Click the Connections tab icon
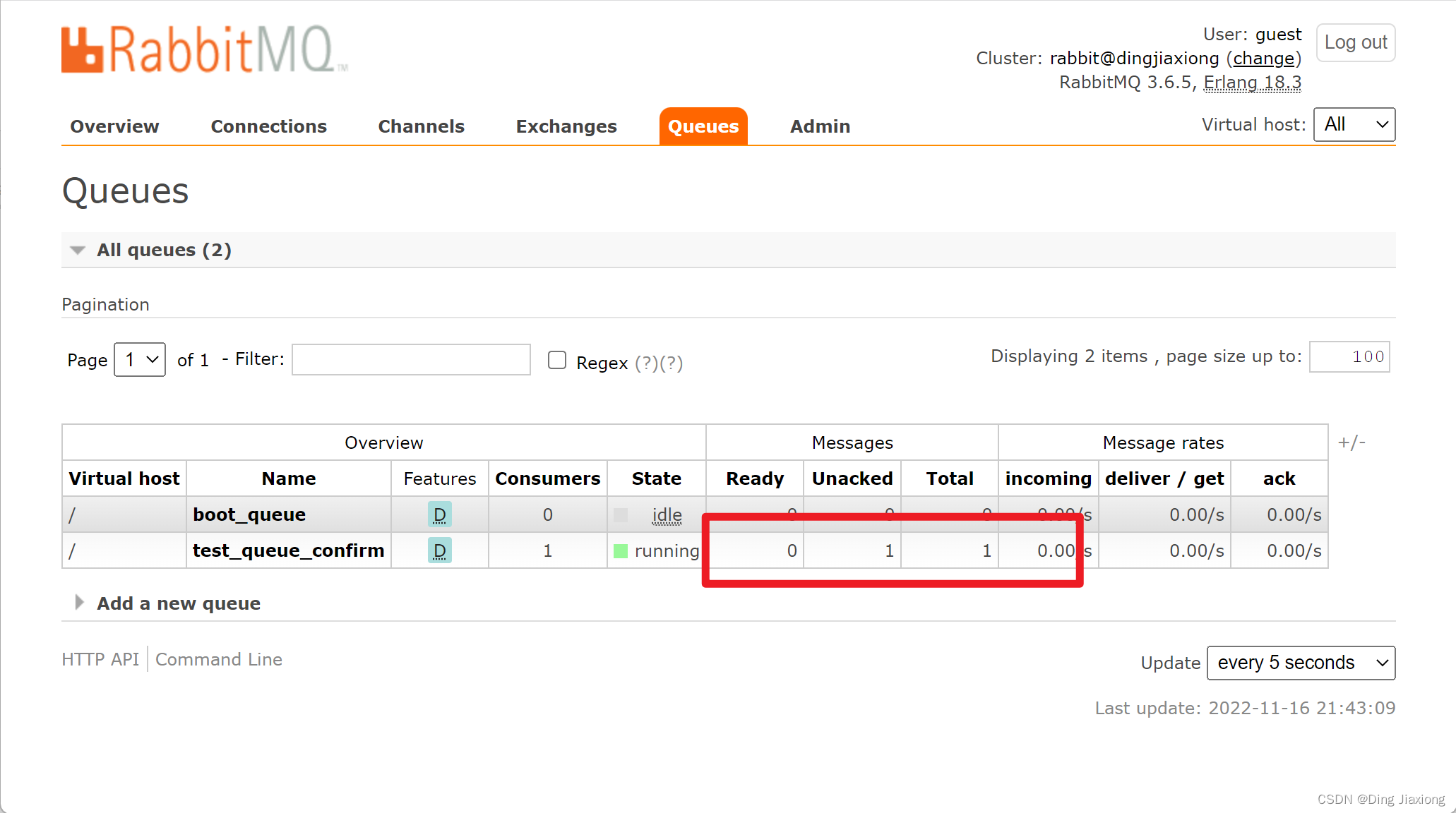1456x813 pixels. (268, 126)
